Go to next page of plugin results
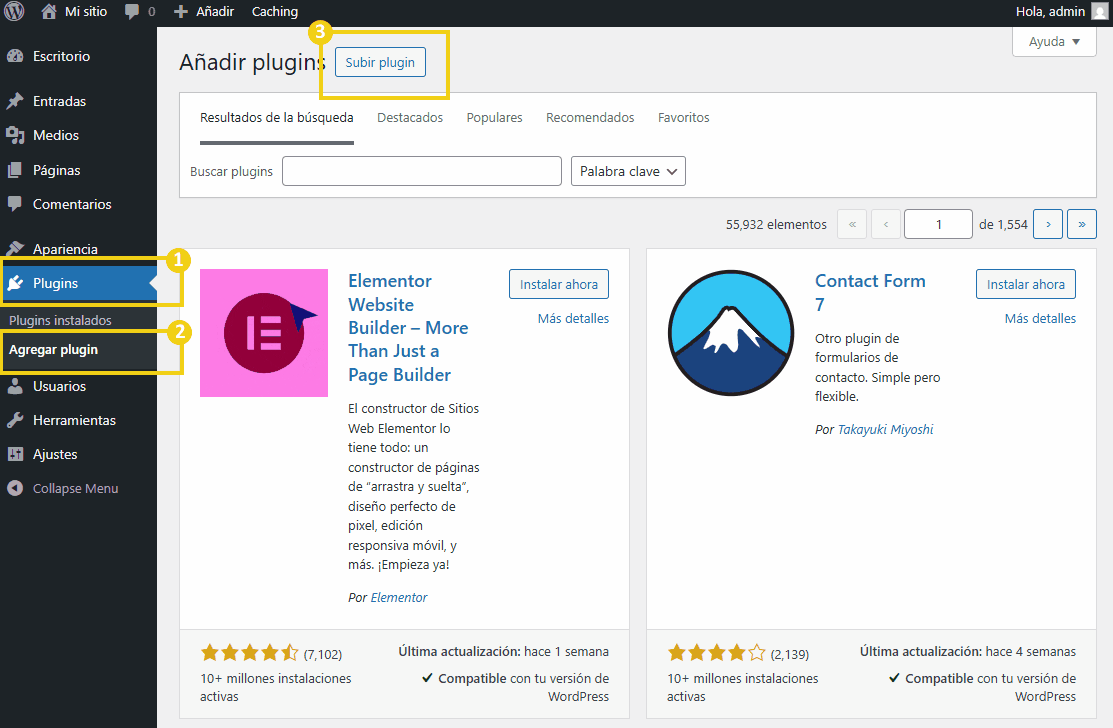1113x728 pixels. click(1047, 224)
